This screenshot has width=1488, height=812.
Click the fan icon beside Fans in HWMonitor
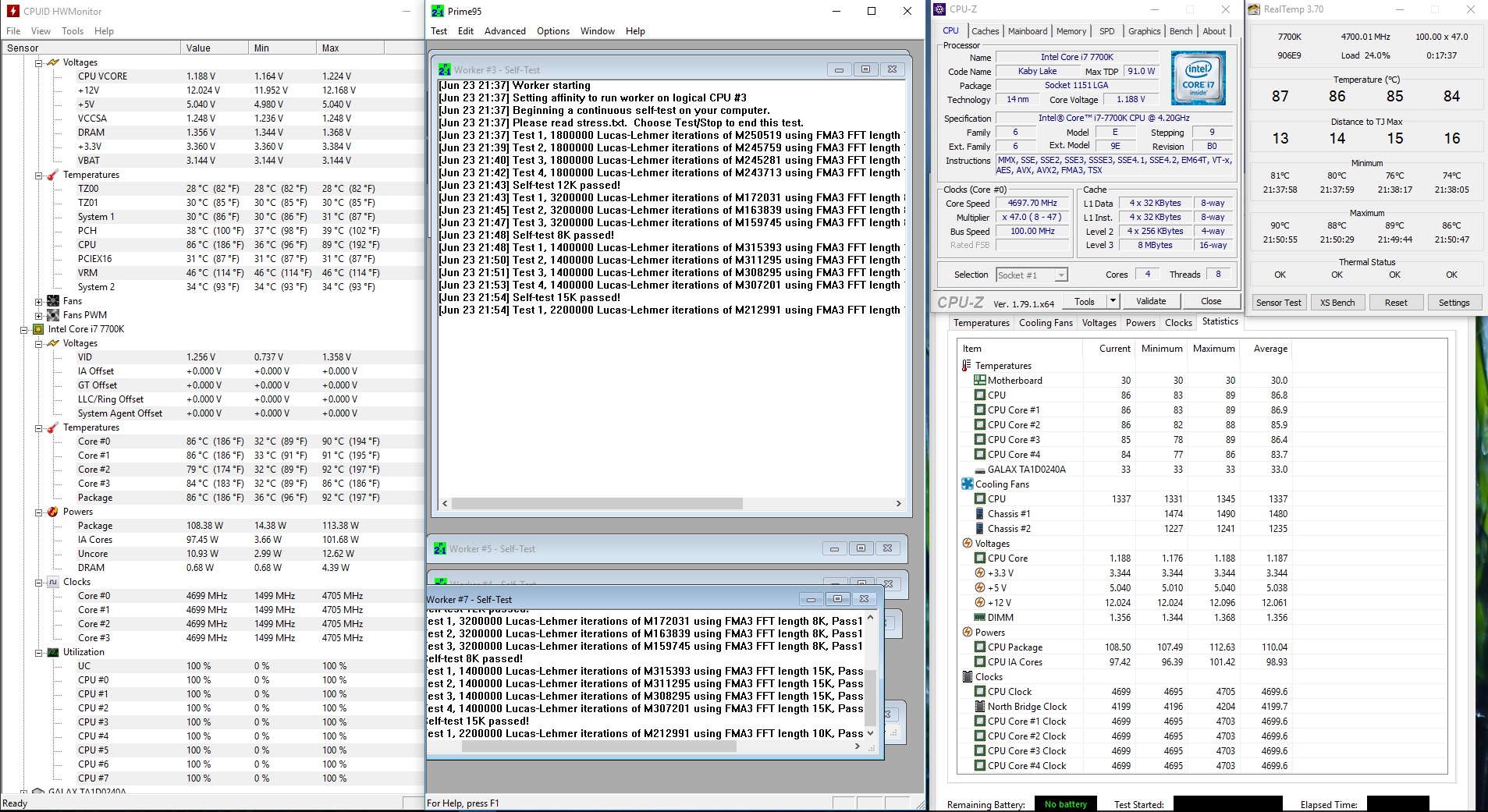click(x=53, y=301)
